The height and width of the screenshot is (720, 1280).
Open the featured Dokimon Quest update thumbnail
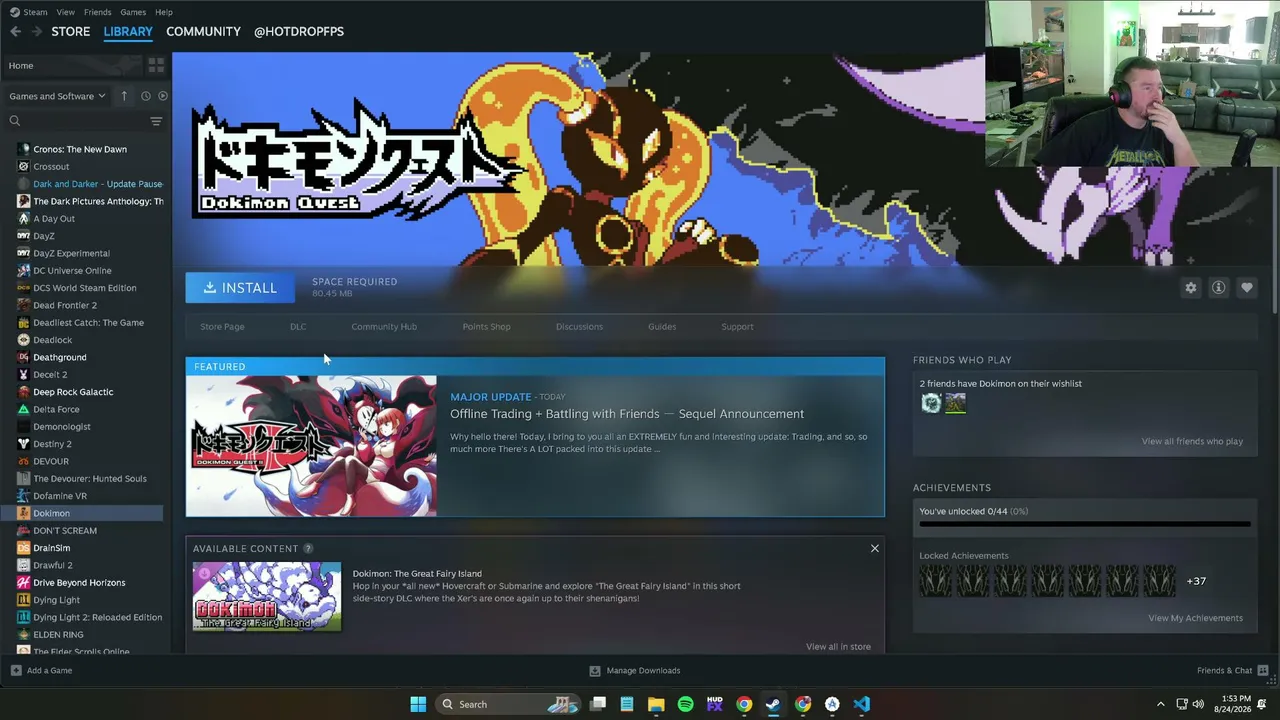311,446
